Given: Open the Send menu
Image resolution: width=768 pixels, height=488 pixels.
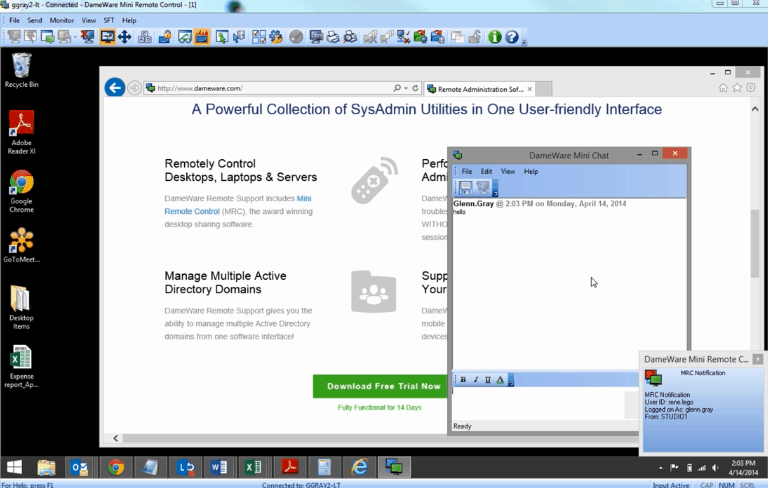Looking at the screenshot, I should pos(34,21).
